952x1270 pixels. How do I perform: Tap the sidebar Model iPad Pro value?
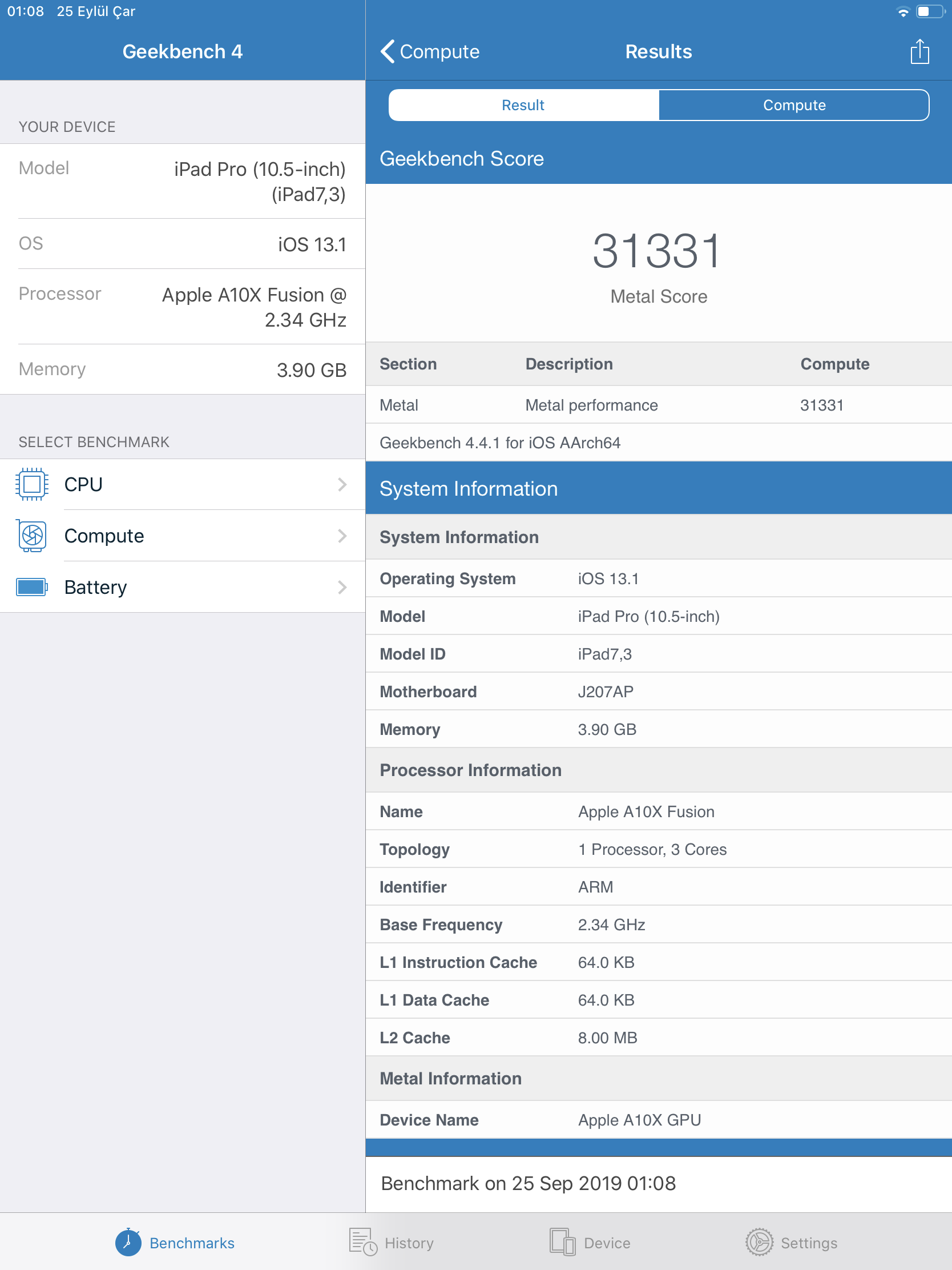tap(259, 182)
